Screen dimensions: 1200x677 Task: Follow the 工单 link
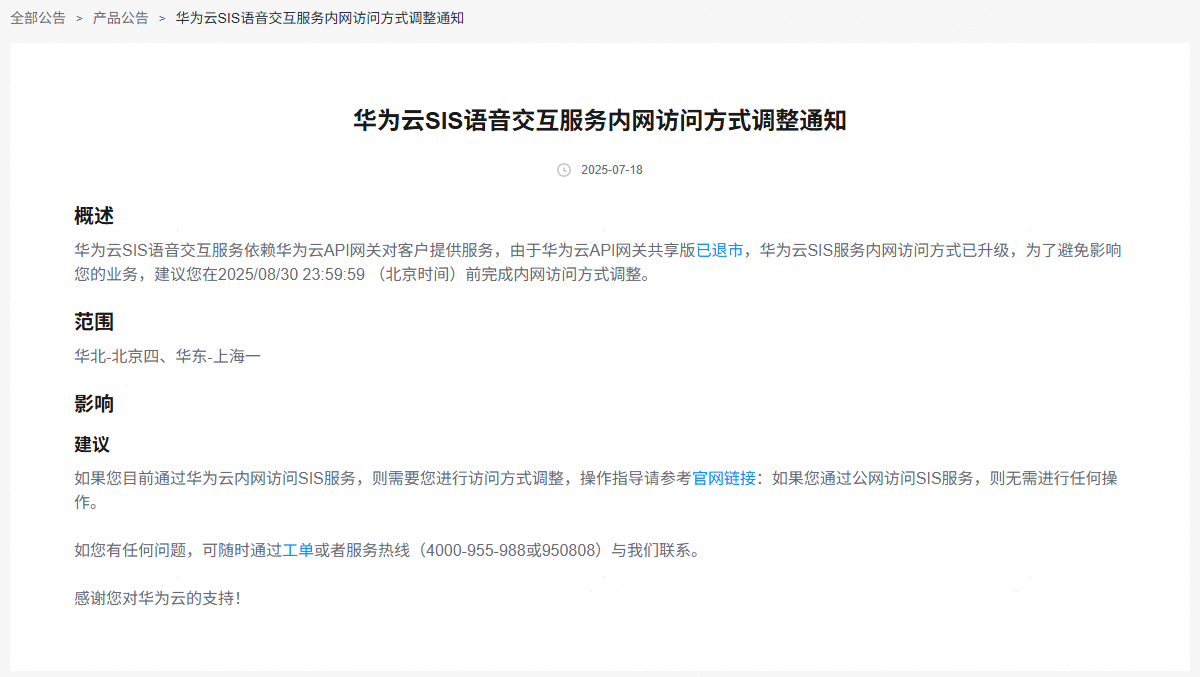(298, 550)
